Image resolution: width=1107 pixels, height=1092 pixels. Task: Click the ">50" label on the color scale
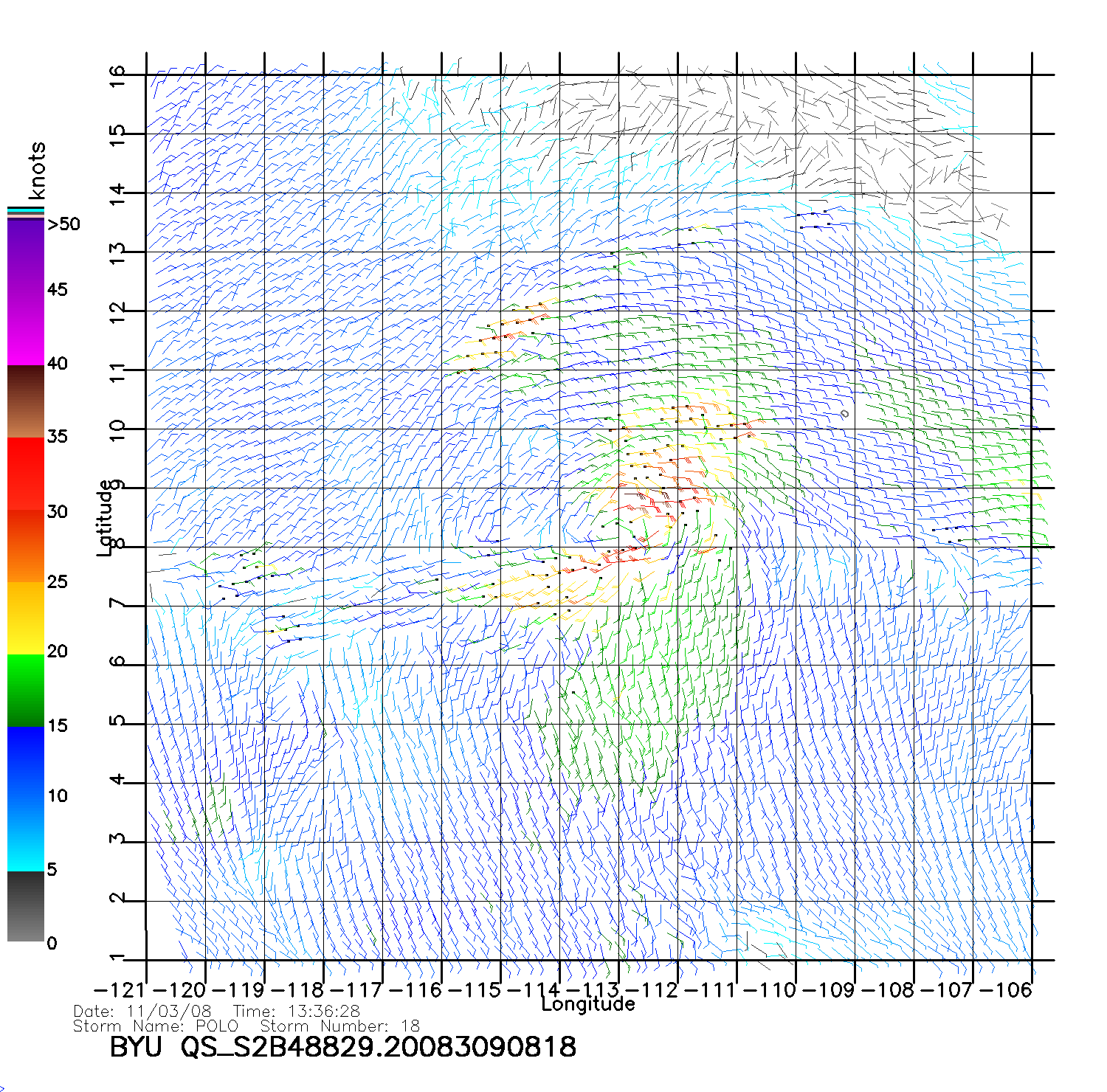click(63, 224)
